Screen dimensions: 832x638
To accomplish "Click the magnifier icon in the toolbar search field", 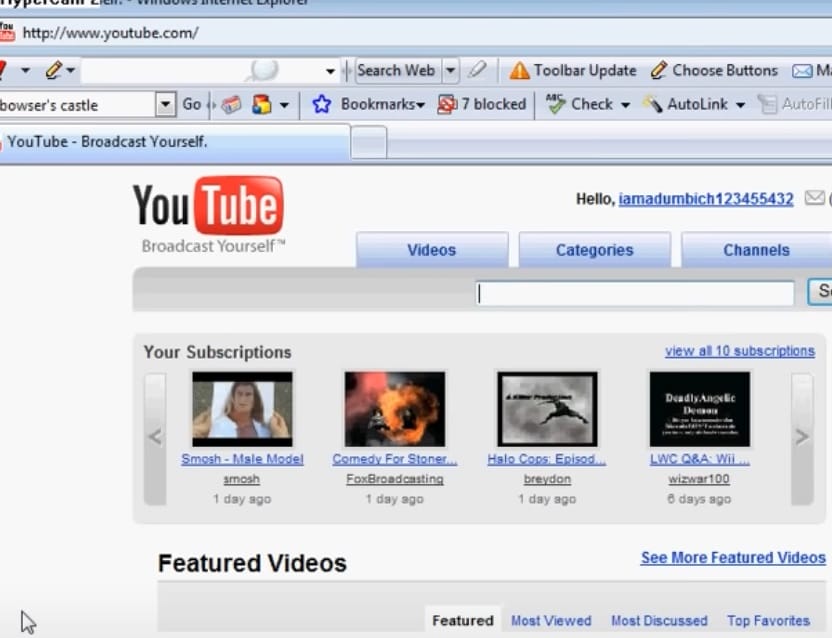I will click(264, 70).
